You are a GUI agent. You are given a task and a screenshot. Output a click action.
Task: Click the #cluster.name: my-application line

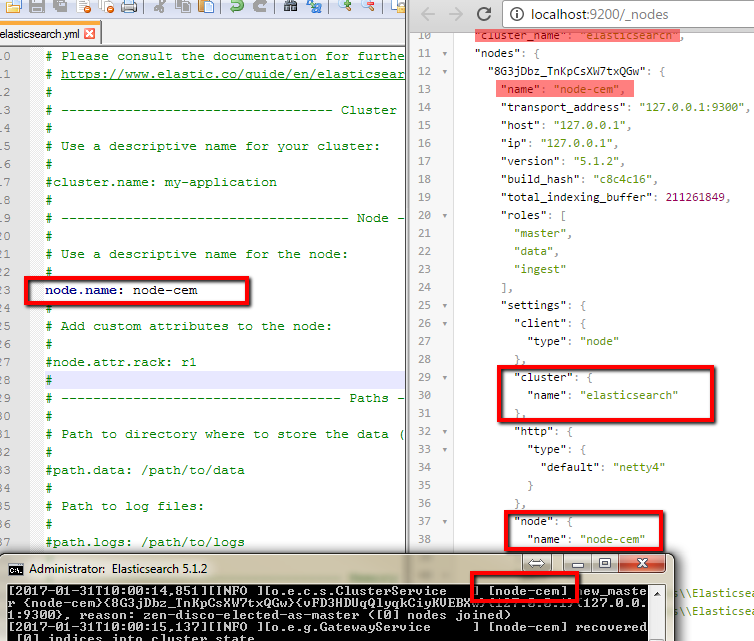161,182
